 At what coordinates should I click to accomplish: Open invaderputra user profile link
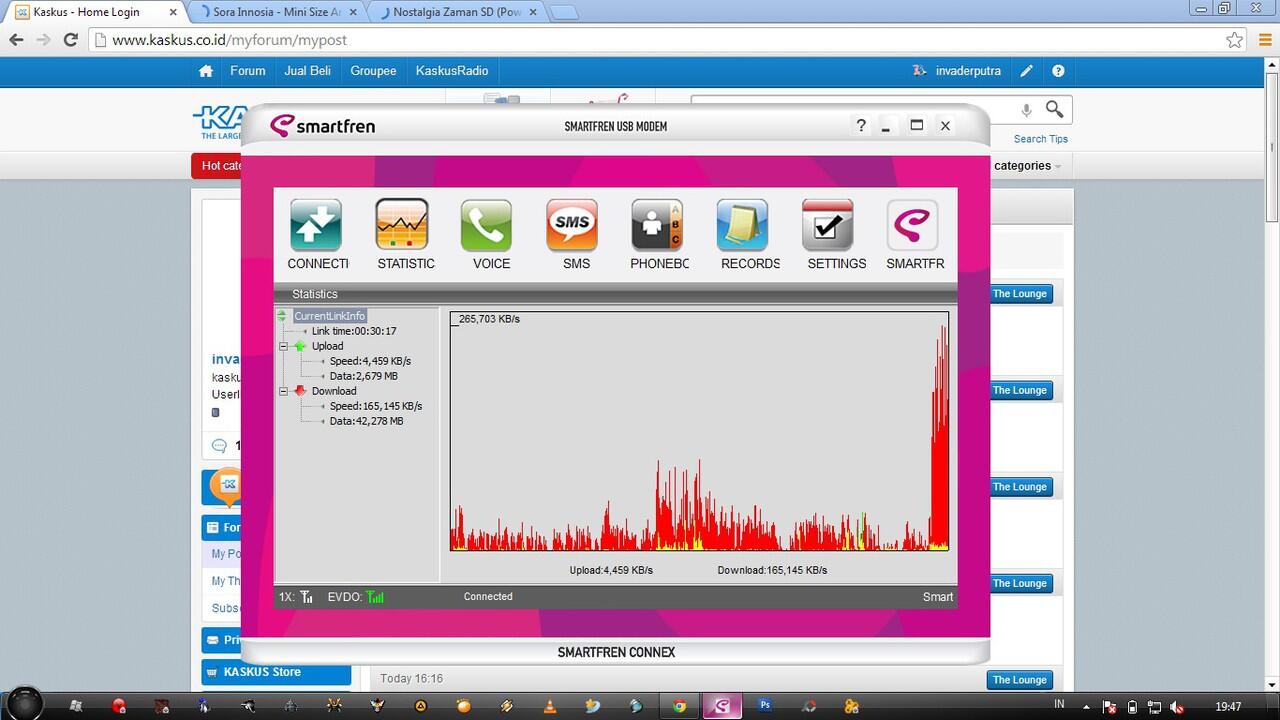tap(968, 71)
